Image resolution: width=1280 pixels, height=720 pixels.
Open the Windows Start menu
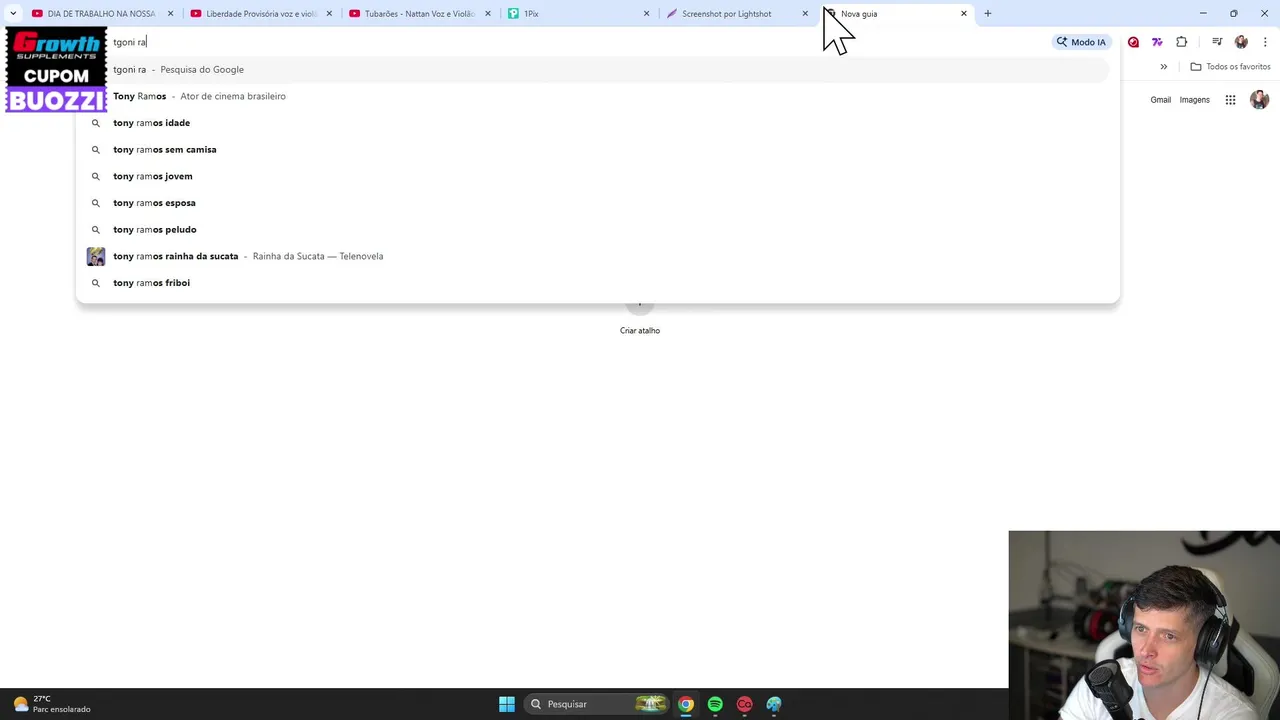coord(507,704)
